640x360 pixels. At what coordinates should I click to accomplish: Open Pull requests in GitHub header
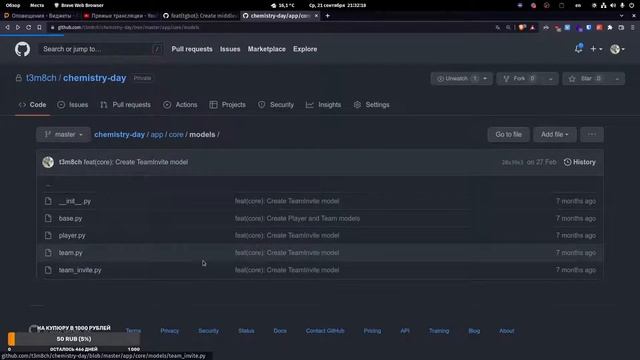(192, 49)
